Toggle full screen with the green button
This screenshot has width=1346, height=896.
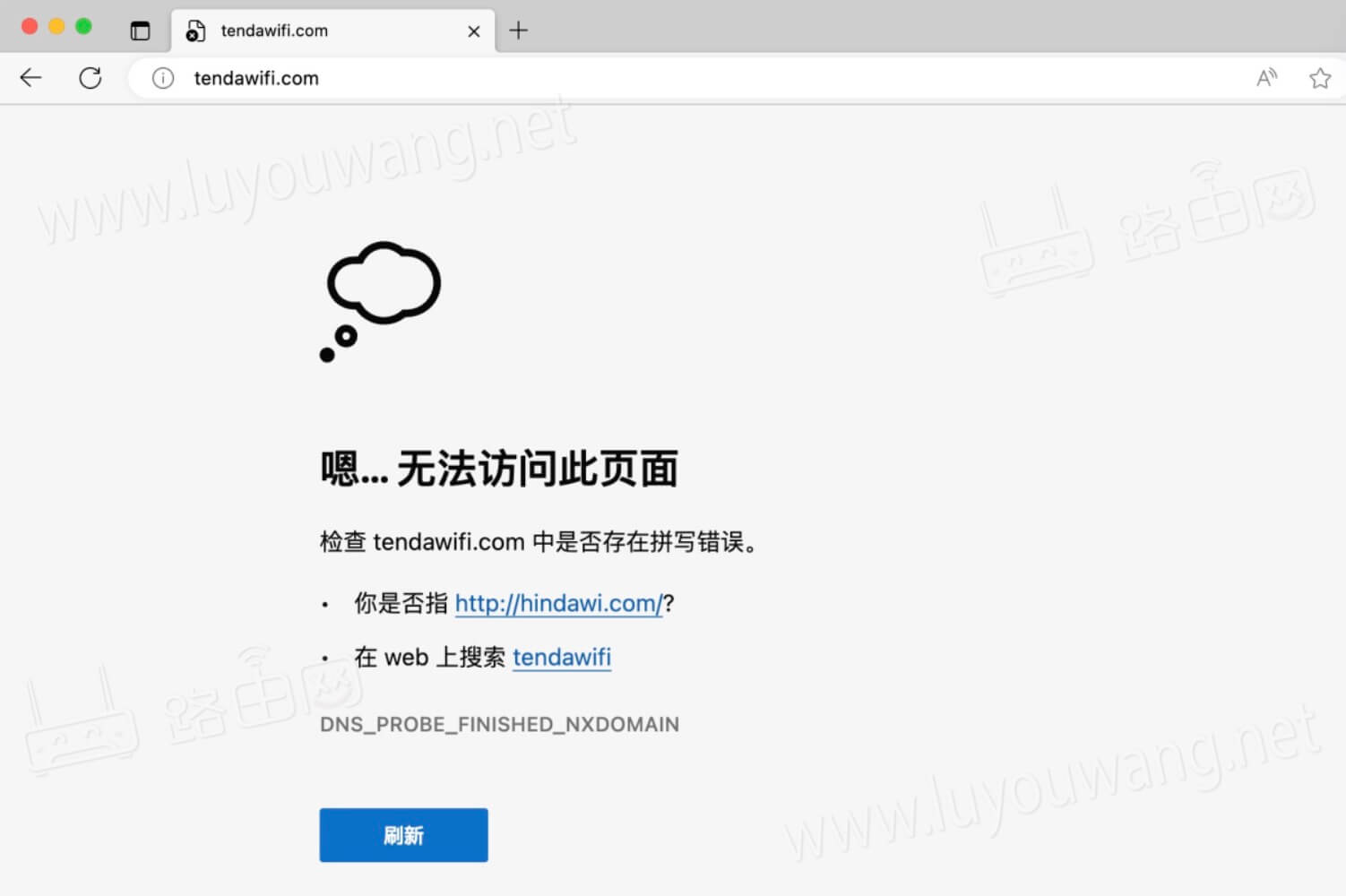tap(83, 28)
